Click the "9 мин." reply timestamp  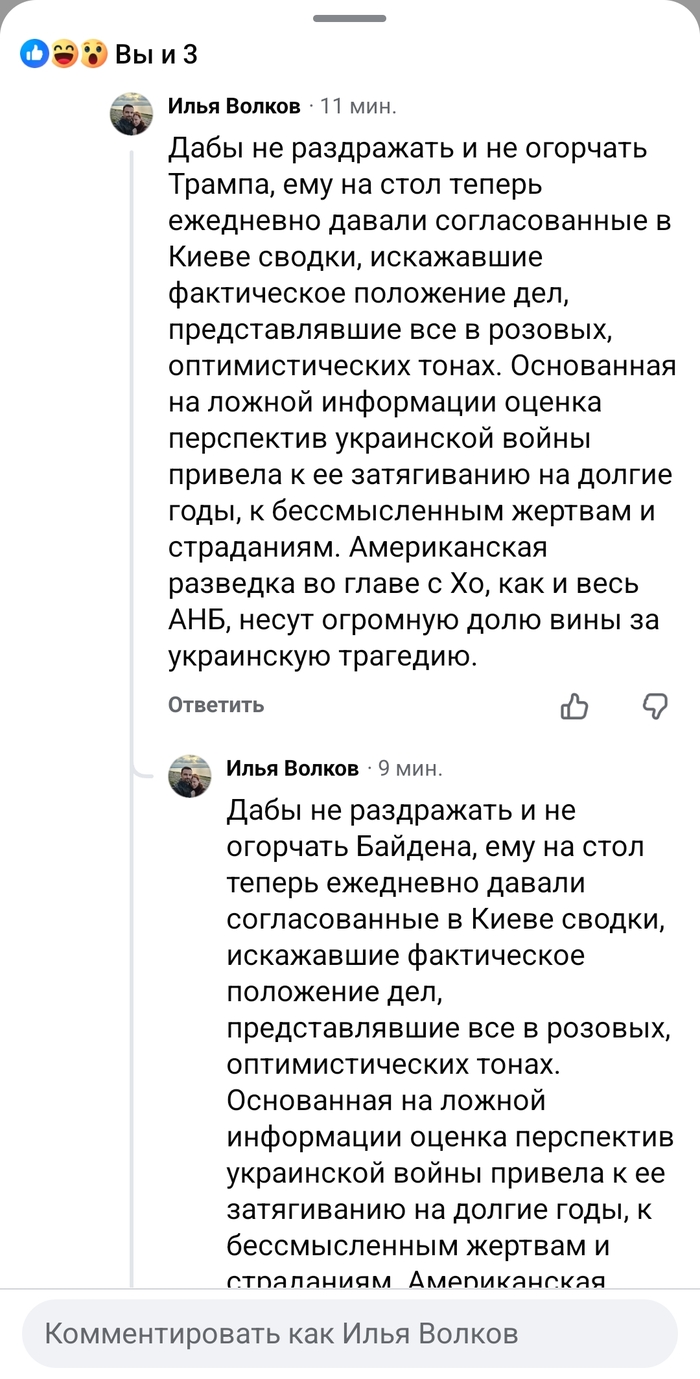[x=409, y=768]
